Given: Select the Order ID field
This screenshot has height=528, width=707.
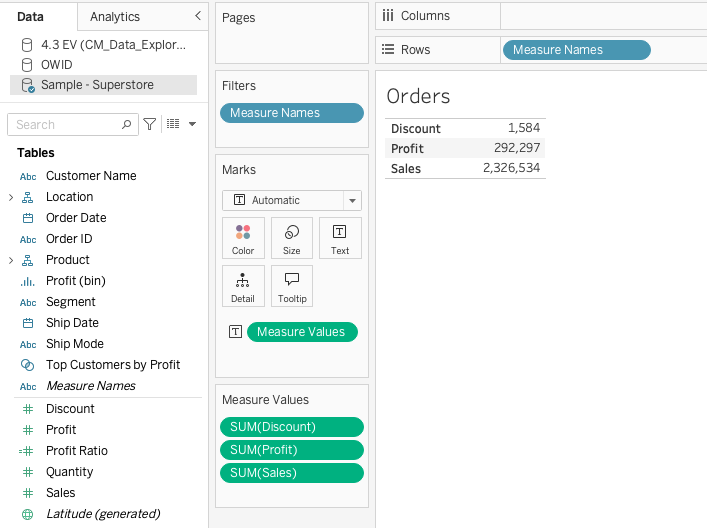Looking at the screenshot, I should pyautogui.click(x=69, y=239).
